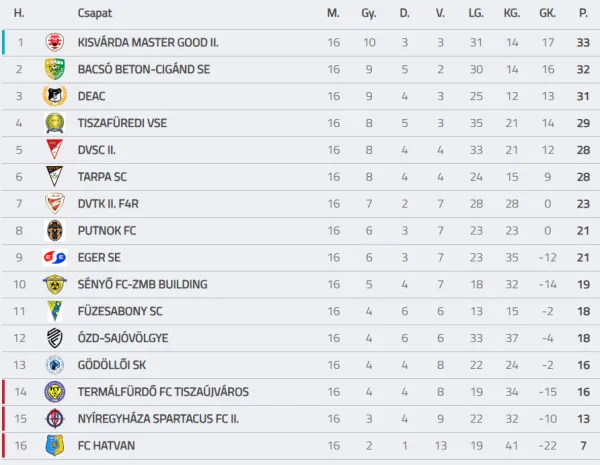Select Nyíregyháza Spartacus FC II. team name
Screen dimensions: 600x465
click(158, 418)
